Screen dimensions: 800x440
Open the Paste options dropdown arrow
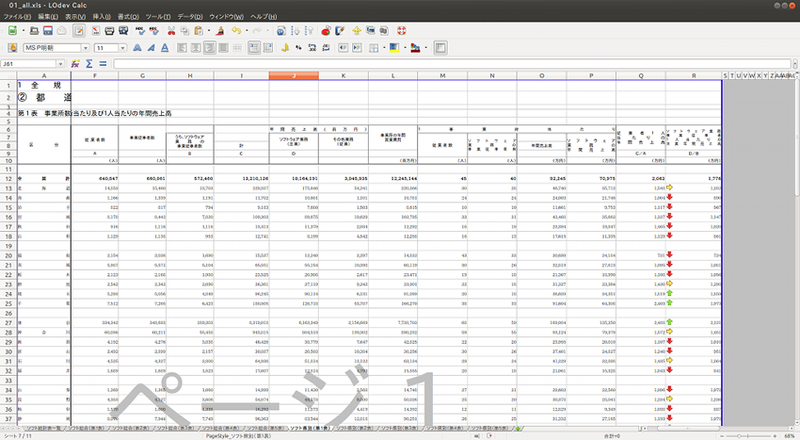coord(208,31)
